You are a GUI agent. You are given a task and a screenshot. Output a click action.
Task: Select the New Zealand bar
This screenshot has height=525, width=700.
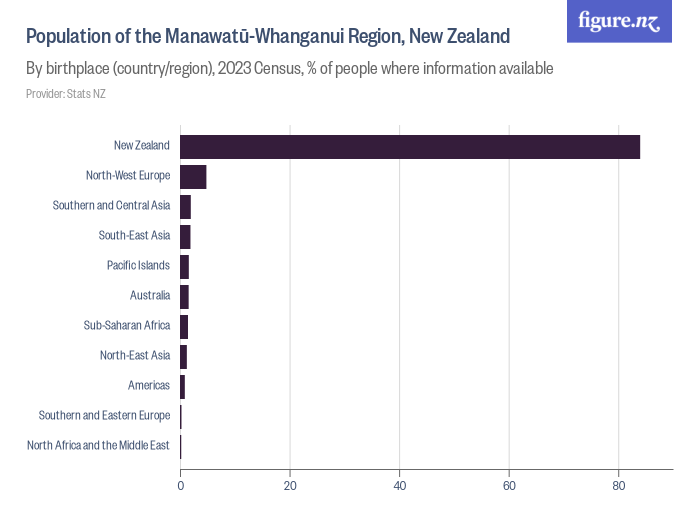[410, 146]
